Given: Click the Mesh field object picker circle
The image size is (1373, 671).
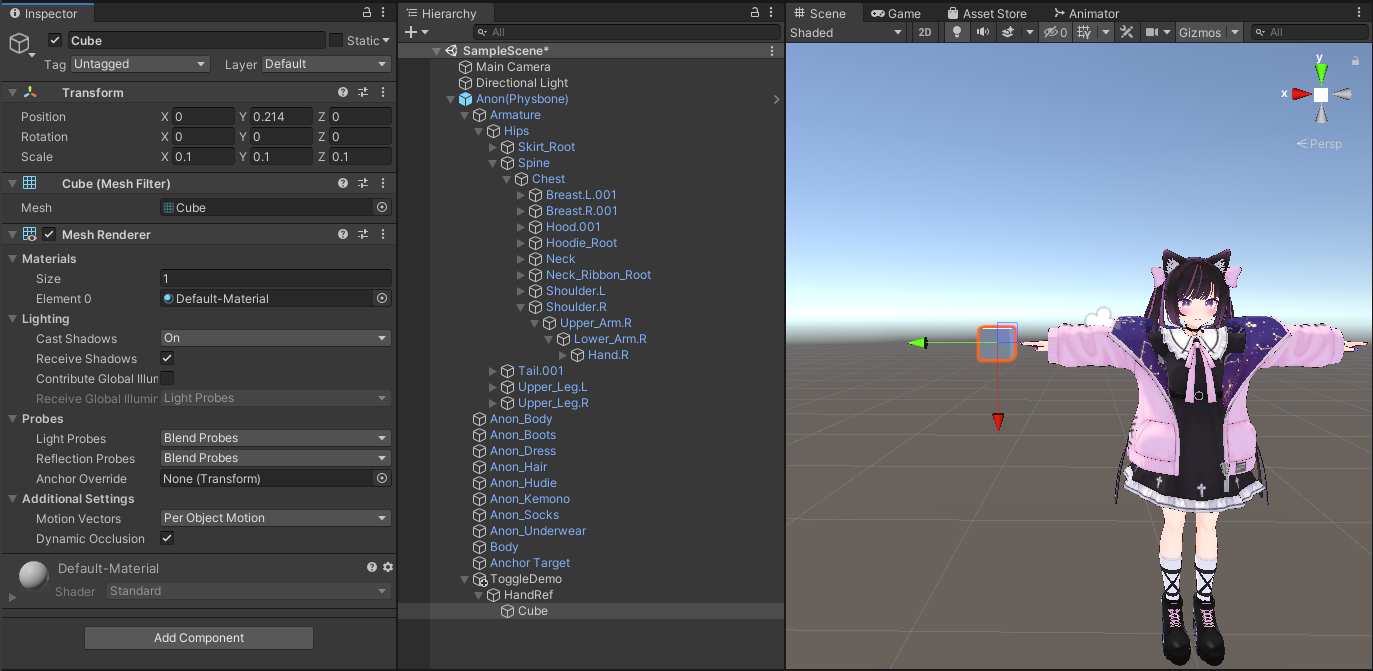Looking at the screenshot, I should (382, 208).
